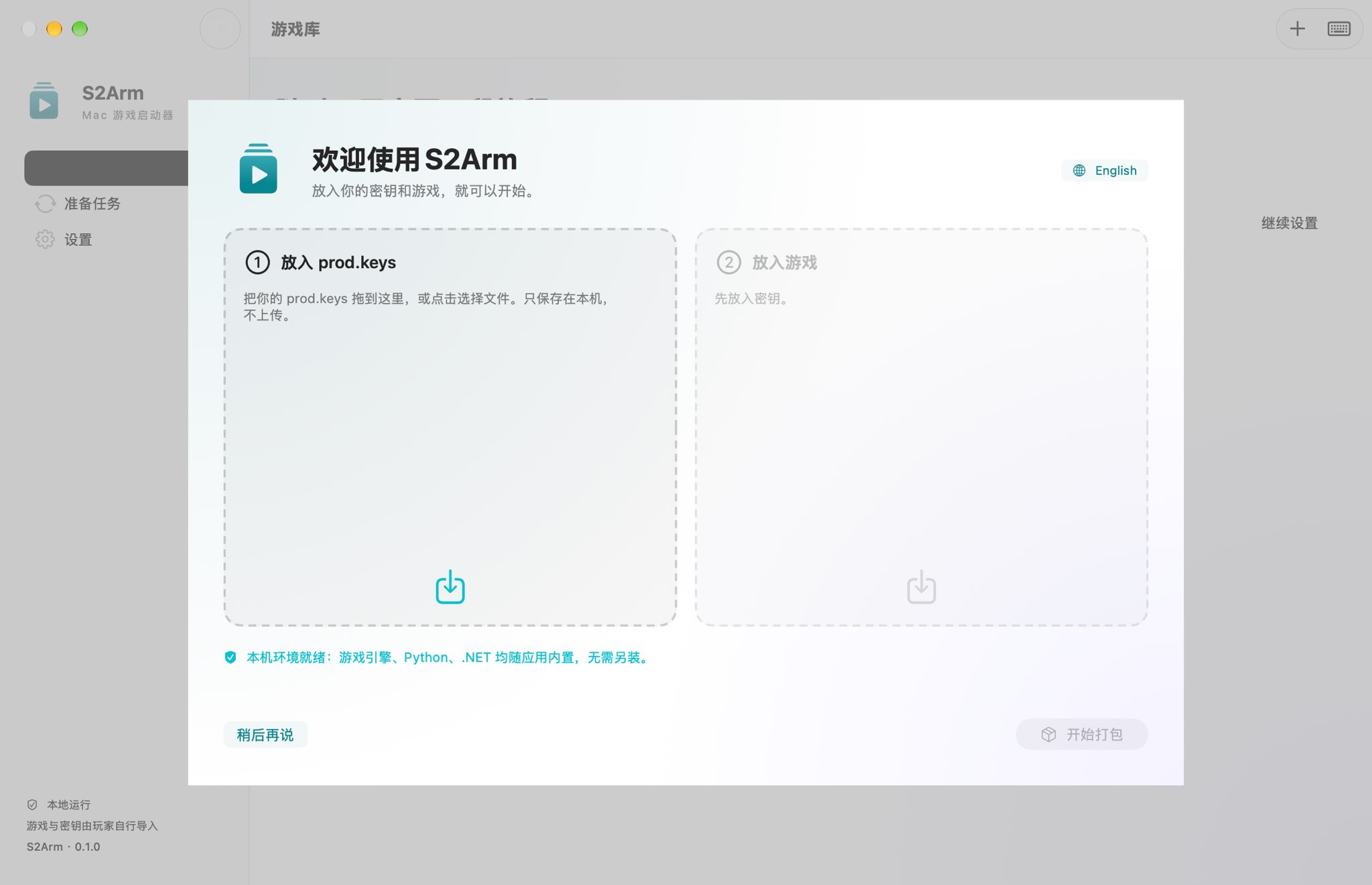Switch language to English
Image resolution: width=1372 pixels, height=885 pixels.
coord(1105,170)
